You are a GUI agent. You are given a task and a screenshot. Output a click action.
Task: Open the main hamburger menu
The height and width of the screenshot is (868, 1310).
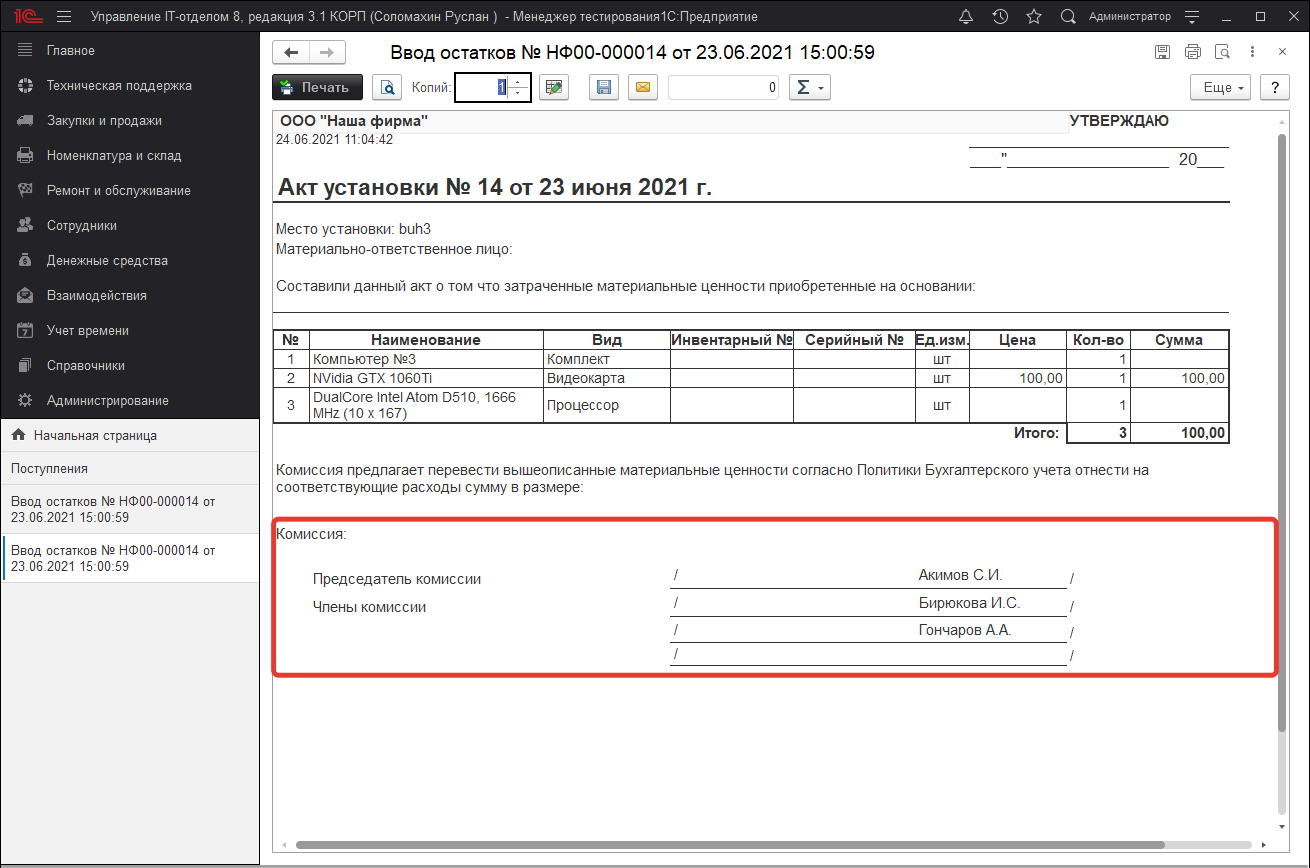click(x=64, y=17)
